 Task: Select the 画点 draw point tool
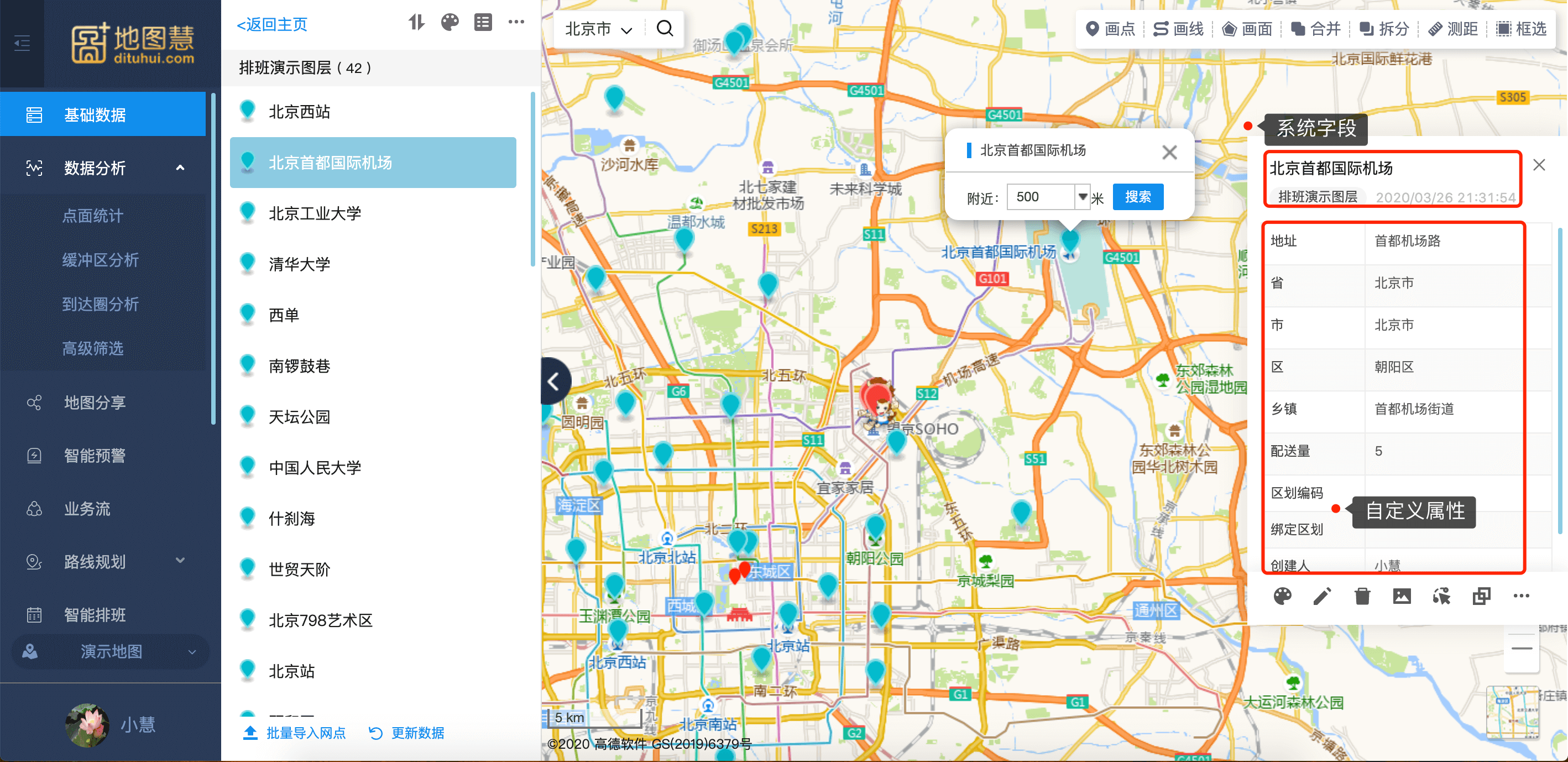pyautogui.click(x=1111, y=29)
